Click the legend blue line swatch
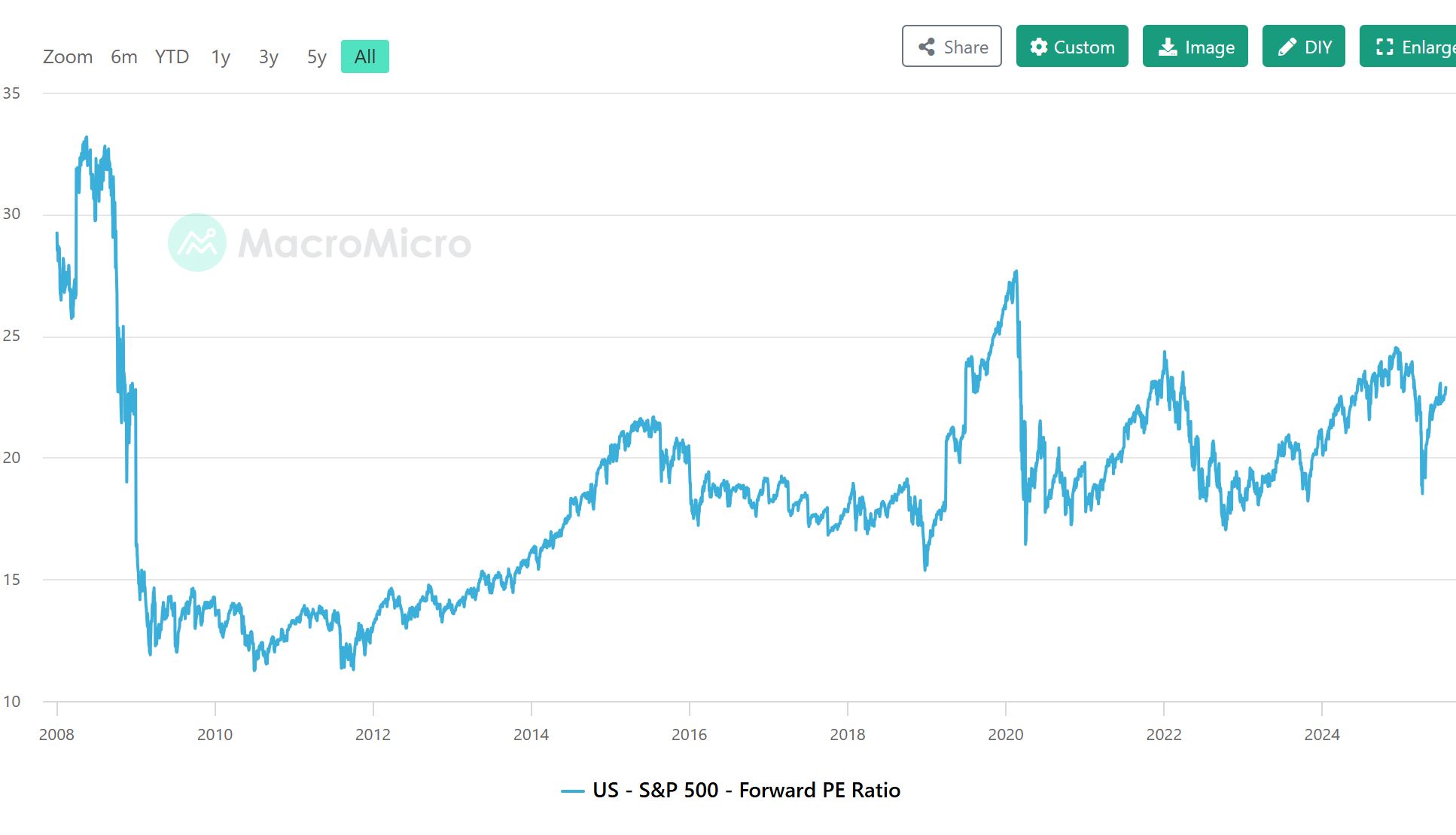This screenshot has height=835, width=1456. point(573,791)
